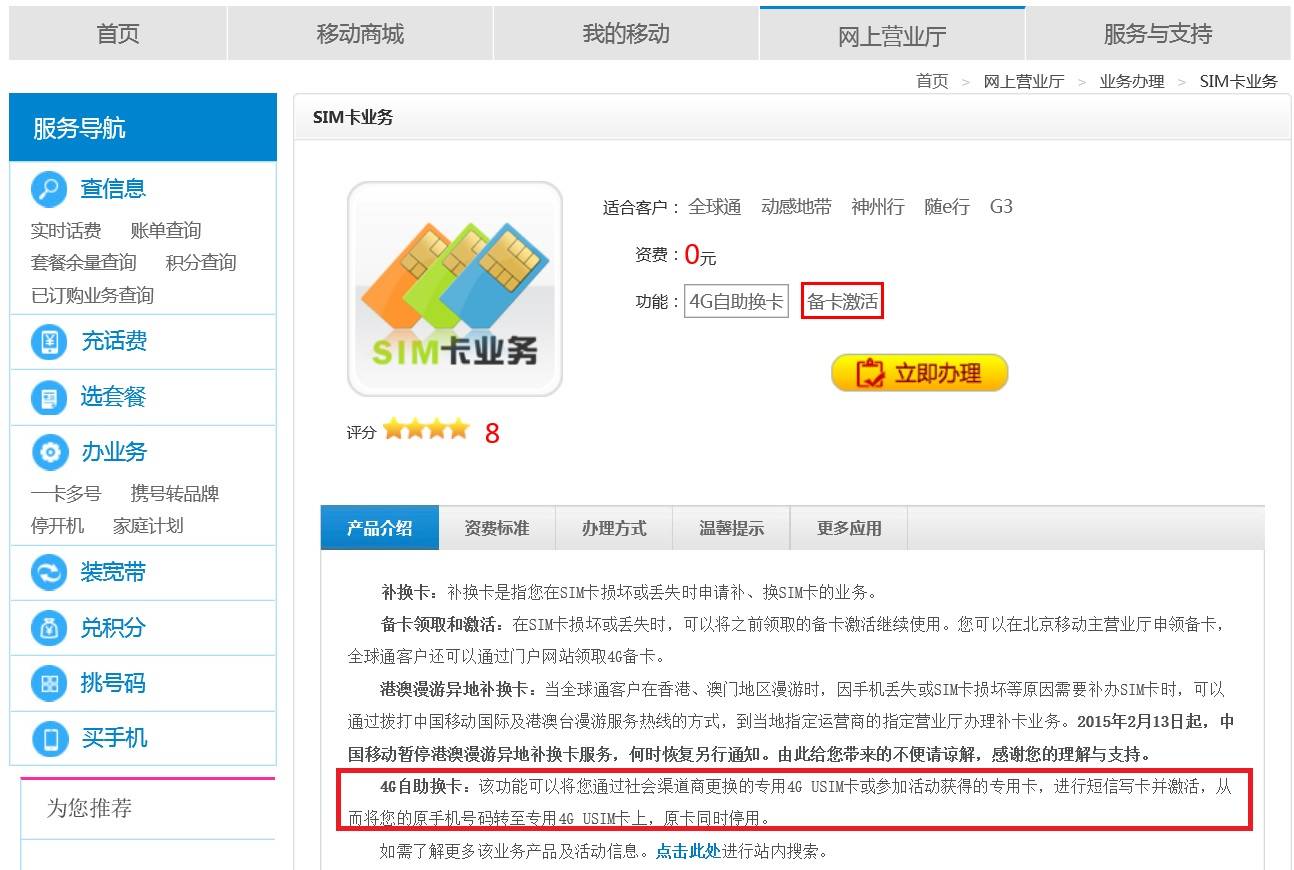Click the 动感地带 customer type text
The image size is (1294, 870).
796,207
